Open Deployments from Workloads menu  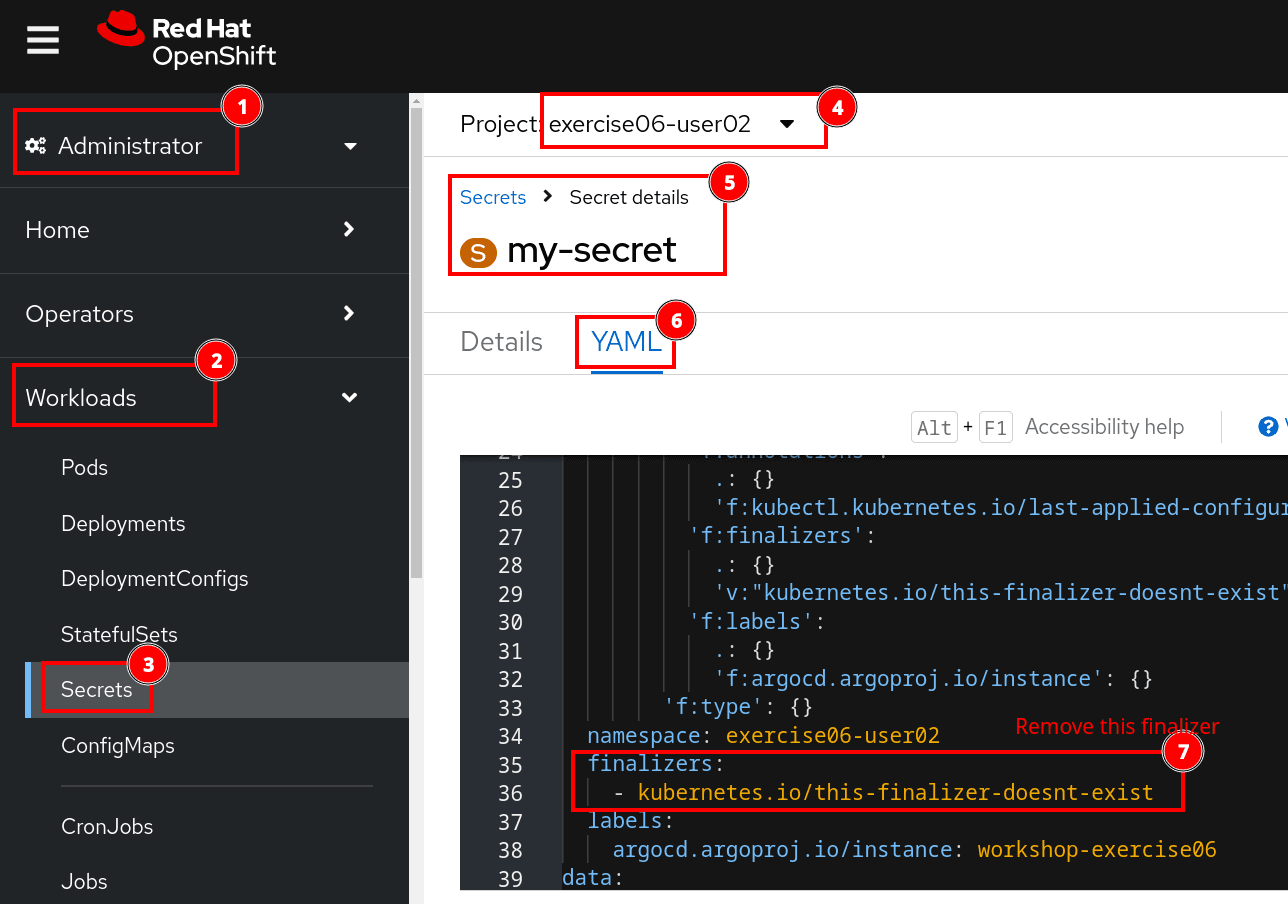click(123, 524)
